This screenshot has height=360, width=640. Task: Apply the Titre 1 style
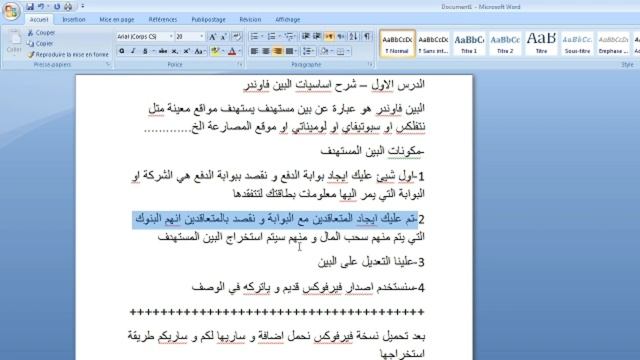[x=469, y=43]
